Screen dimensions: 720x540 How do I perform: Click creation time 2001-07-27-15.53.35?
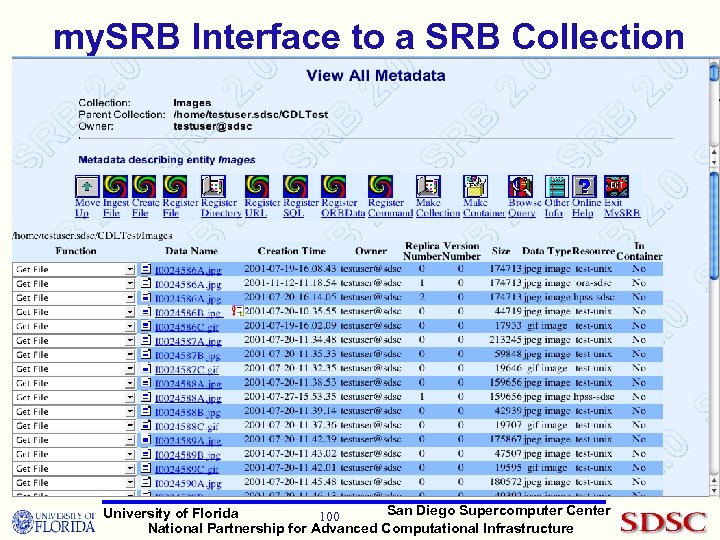click(x=290, y=397)
